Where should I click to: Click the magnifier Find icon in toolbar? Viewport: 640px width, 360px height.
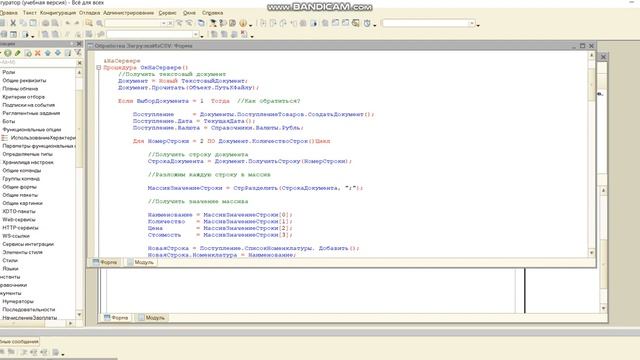(x=99, y=23)
